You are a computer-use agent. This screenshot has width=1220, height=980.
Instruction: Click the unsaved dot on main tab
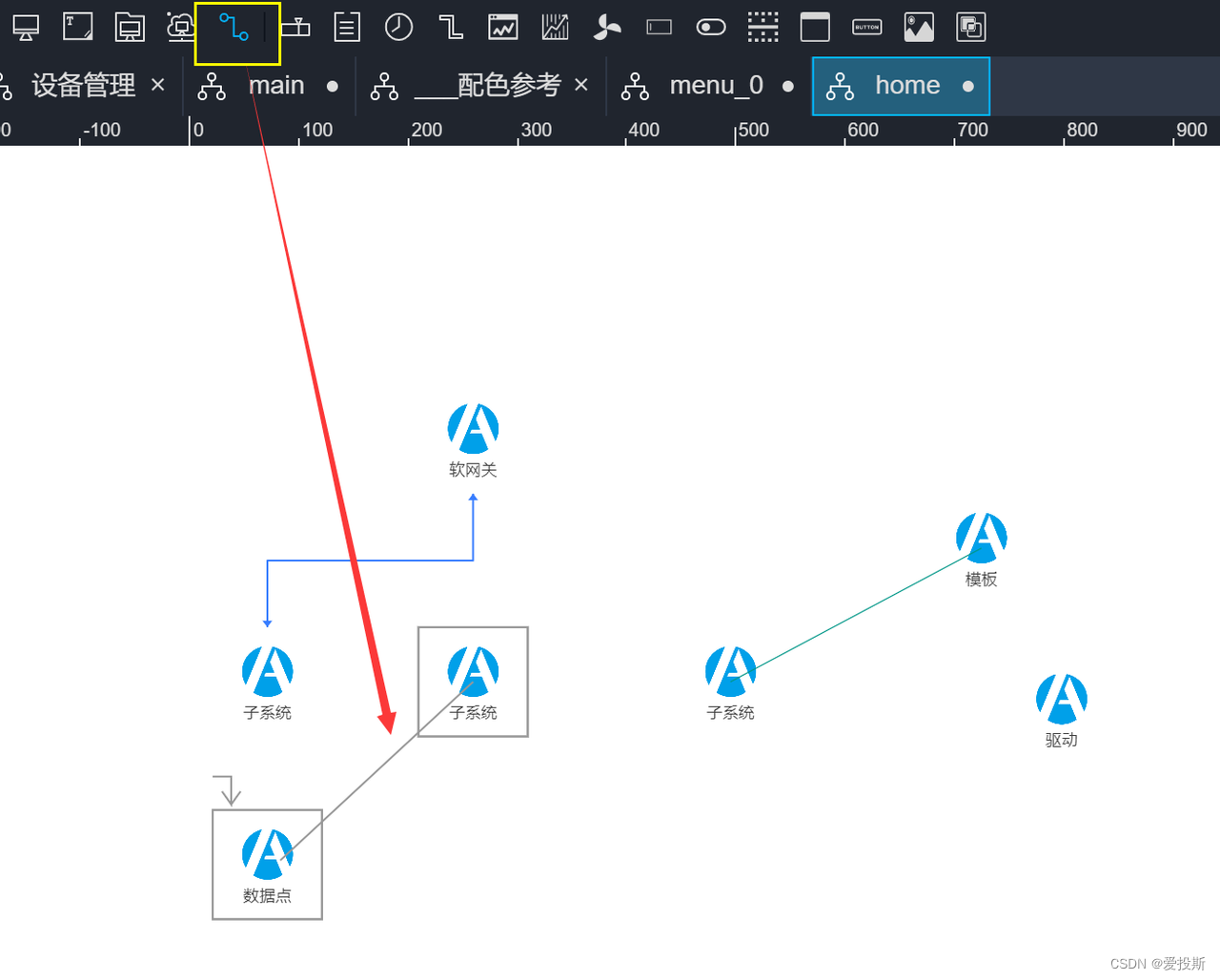tap(332, 86)
